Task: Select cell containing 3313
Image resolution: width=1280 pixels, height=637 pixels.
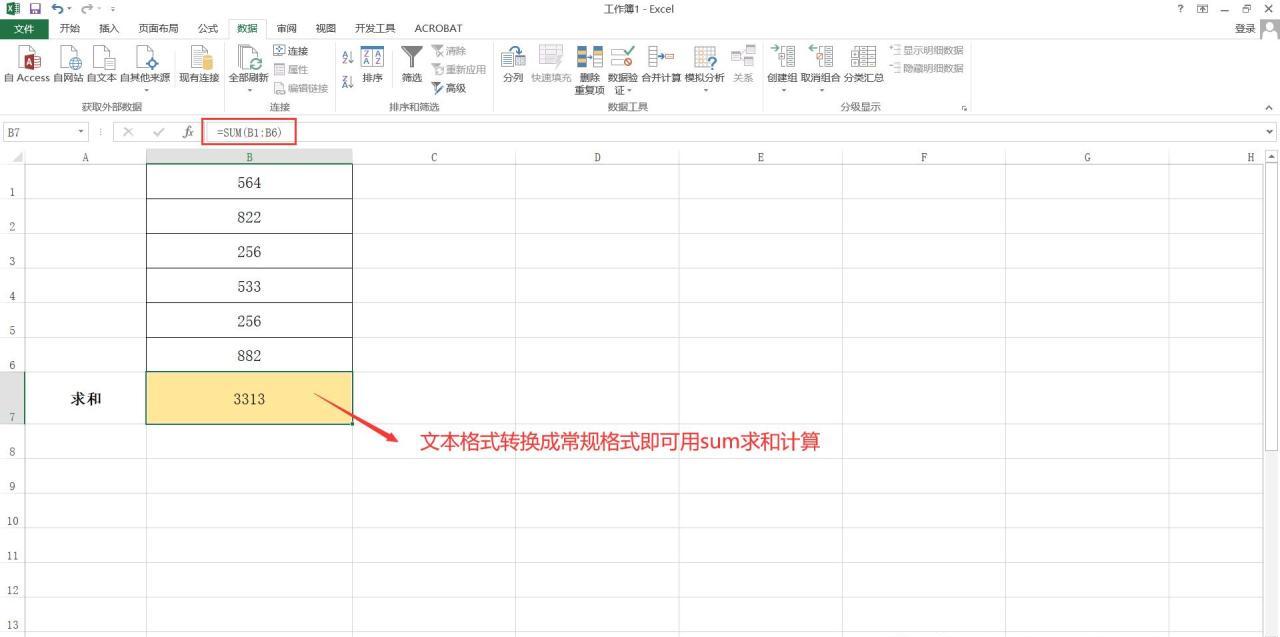Action: pyautogui.click(x=249, y=398)
